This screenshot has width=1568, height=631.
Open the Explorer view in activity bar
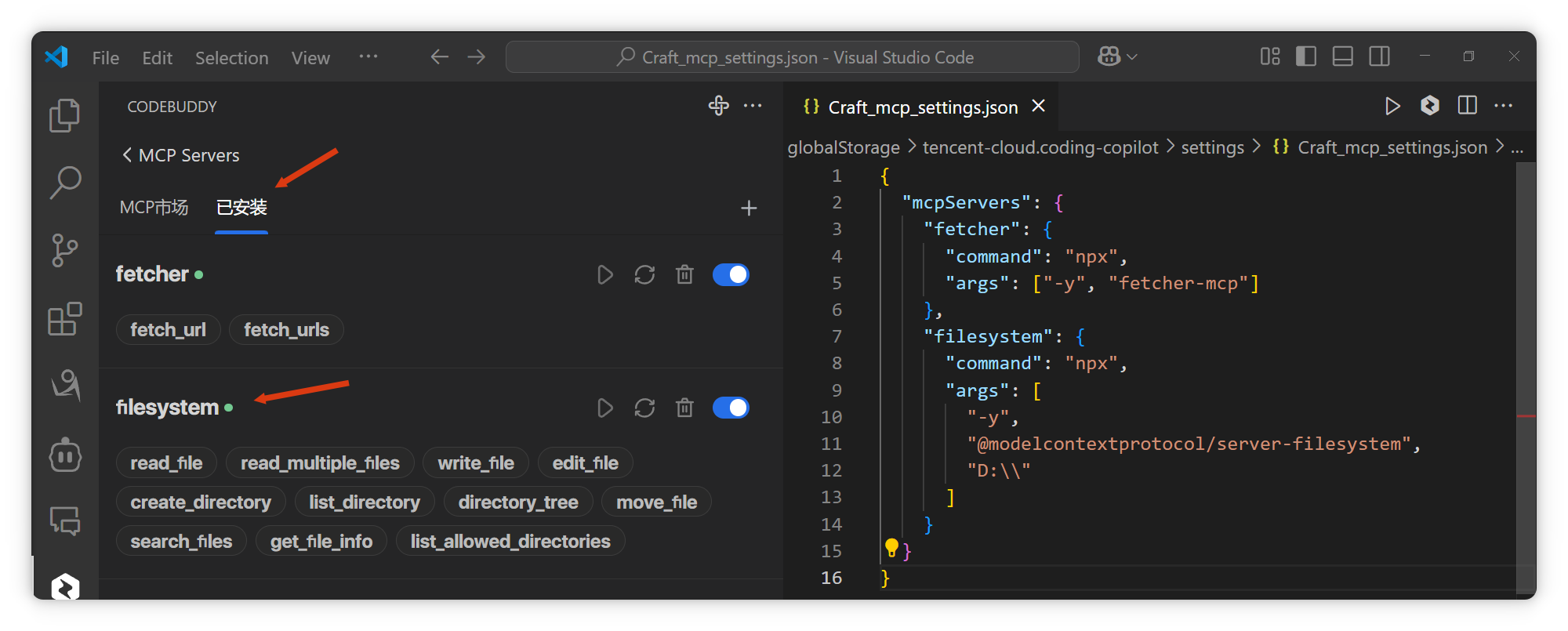pyautogui.click(x=64, y=115)
